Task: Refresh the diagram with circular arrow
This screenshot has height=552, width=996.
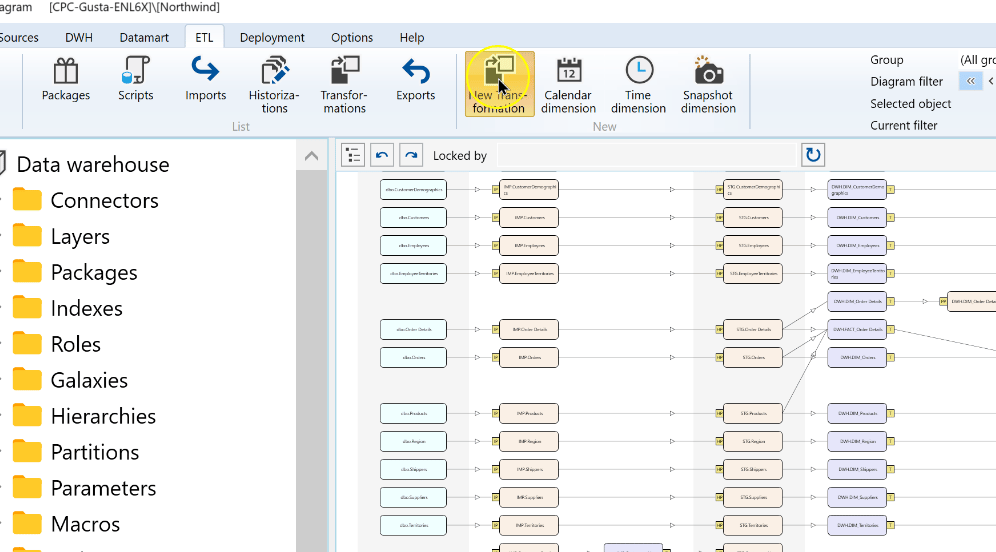Action: (813, 155)
